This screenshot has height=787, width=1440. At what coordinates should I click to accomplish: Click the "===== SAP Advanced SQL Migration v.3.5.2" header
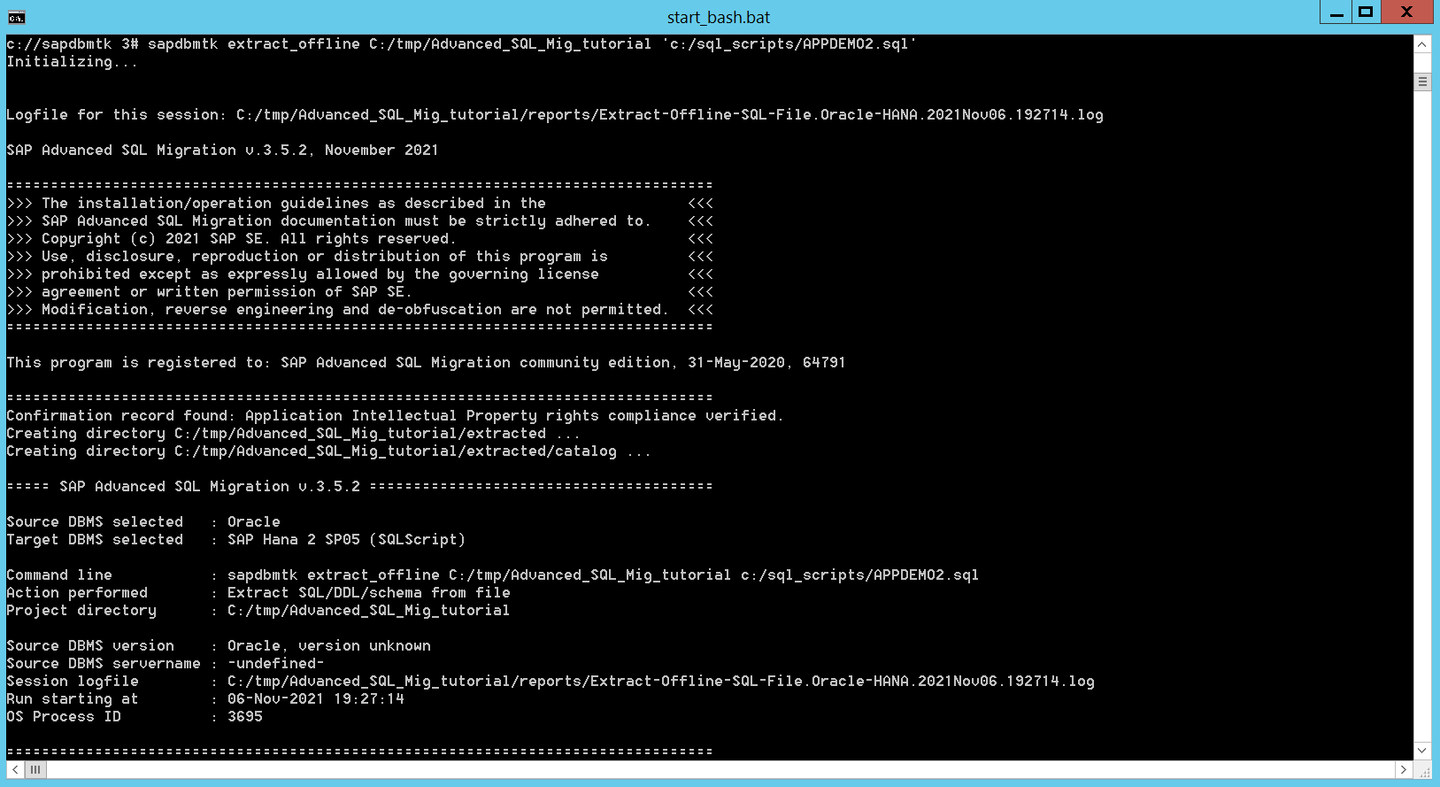pos(360,487)
